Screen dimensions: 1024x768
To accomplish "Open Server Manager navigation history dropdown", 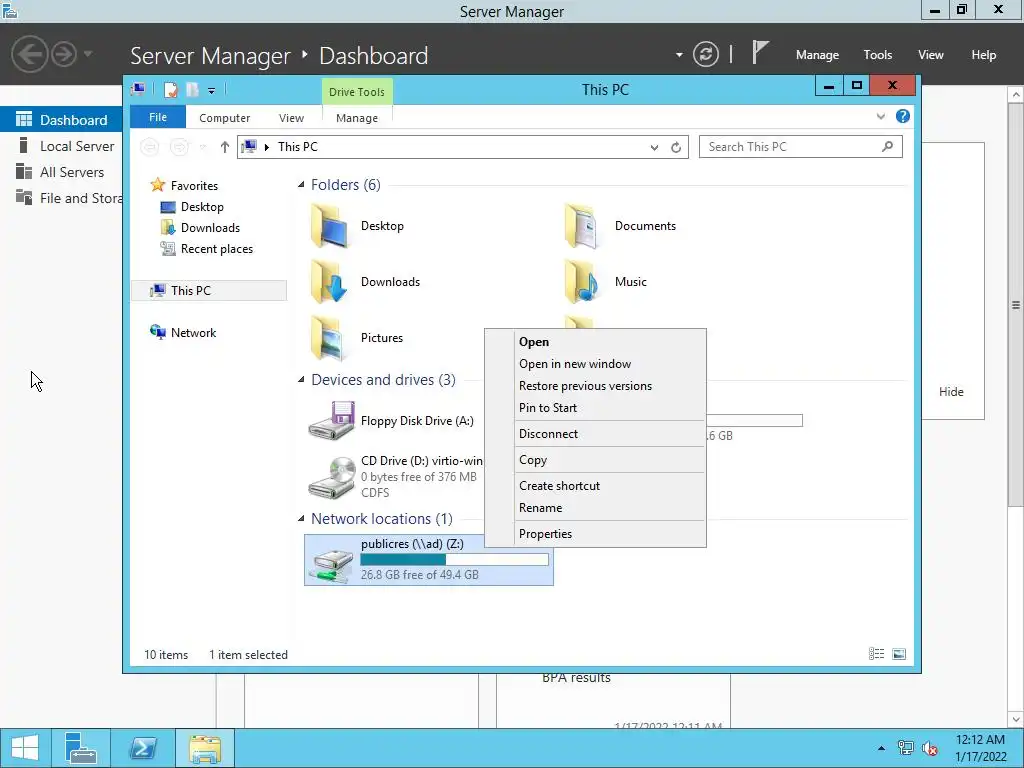I will (x=88, y=54).
